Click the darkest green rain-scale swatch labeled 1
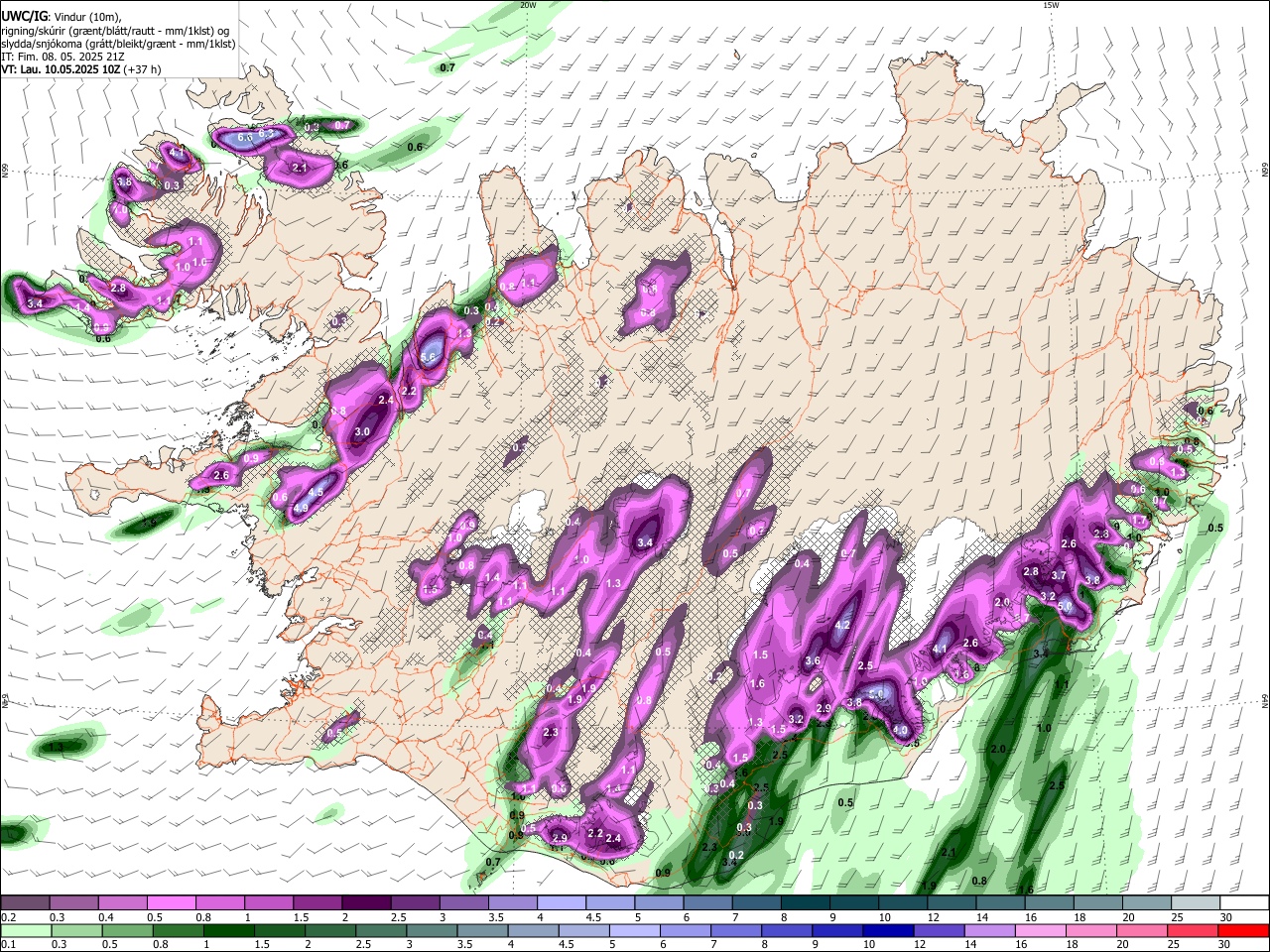 (227, 930)
